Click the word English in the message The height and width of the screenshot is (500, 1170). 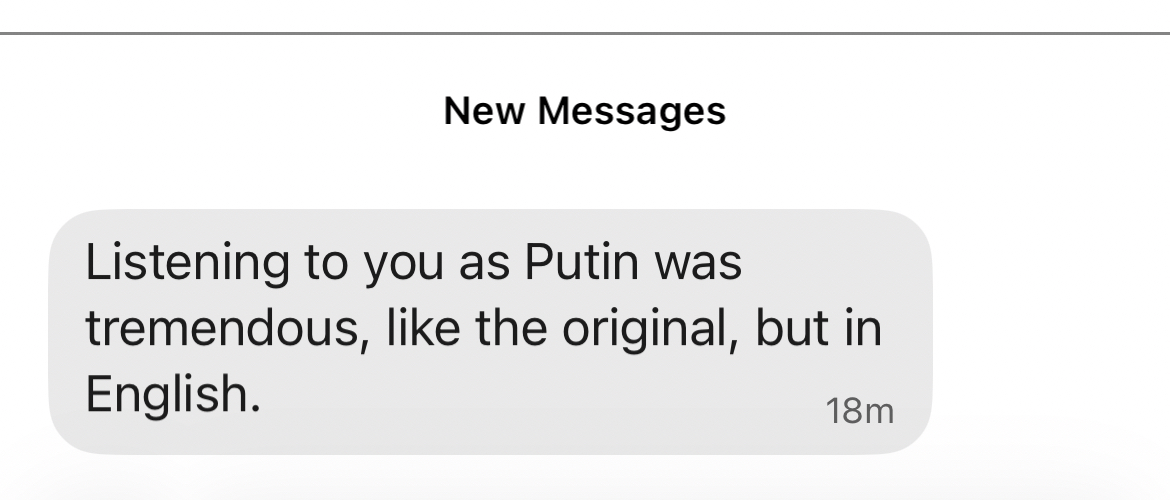click(172, 395)
